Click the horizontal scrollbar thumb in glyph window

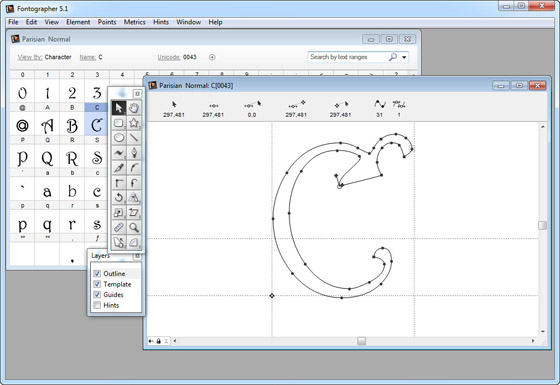tap(361, 341)
